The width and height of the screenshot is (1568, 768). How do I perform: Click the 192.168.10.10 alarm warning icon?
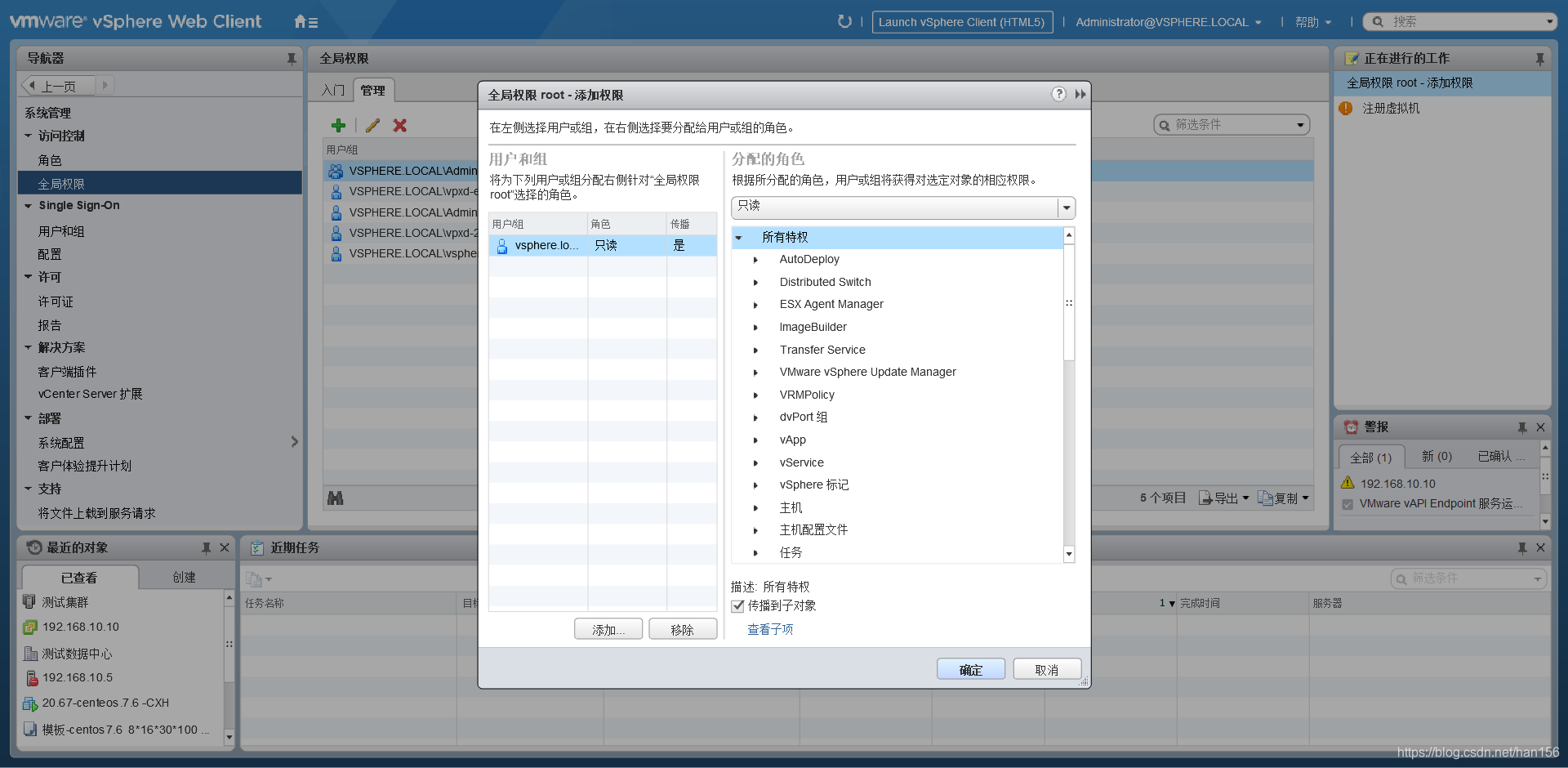pyautogui.click(x=1347, y=483)
